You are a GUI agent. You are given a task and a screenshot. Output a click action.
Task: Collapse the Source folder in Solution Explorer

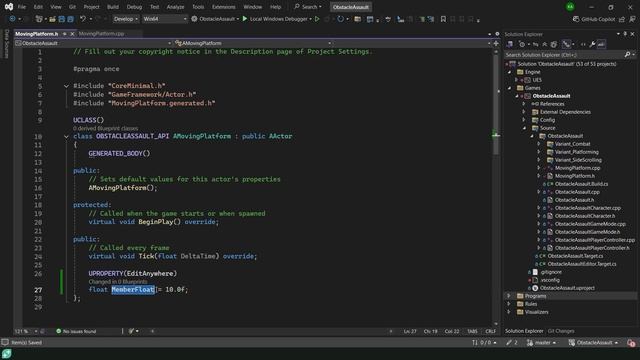click(x=524, y=128)
